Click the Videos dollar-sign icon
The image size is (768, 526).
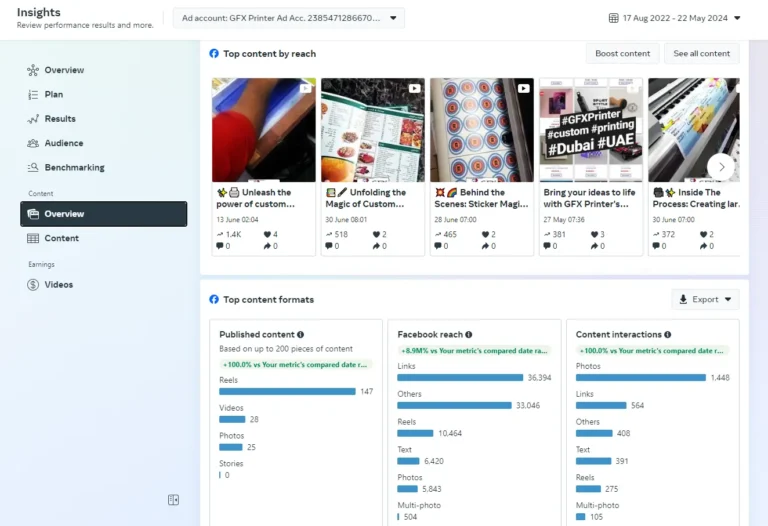tap(33, 285)
